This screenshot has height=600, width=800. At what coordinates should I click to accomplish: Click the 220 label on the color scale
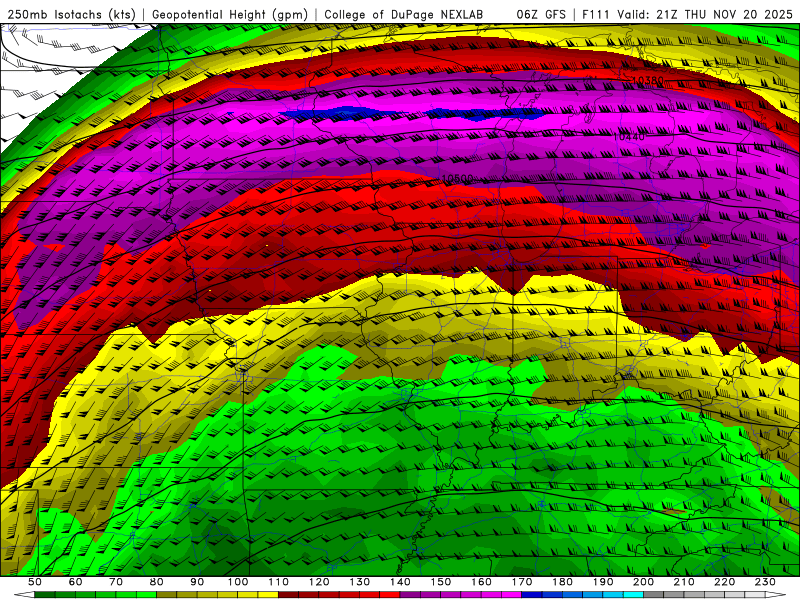[x=724, y=582]
